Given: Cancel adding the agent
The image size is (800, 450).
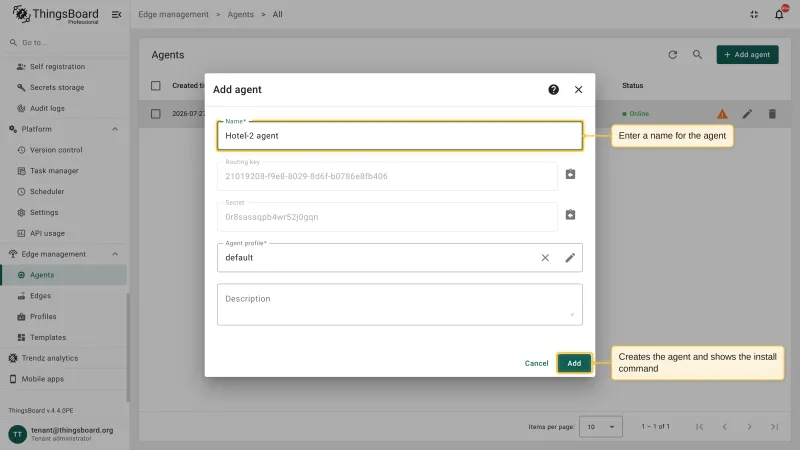Looking at the screenshot, I should pyautogui.click(x=536, y=363).
